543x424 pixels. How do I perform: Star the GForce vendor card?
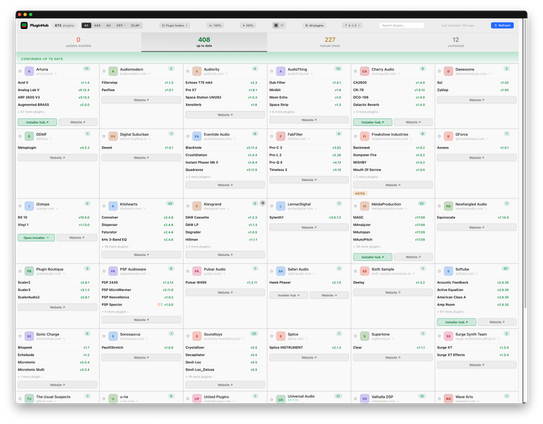[x=439, y=136]
